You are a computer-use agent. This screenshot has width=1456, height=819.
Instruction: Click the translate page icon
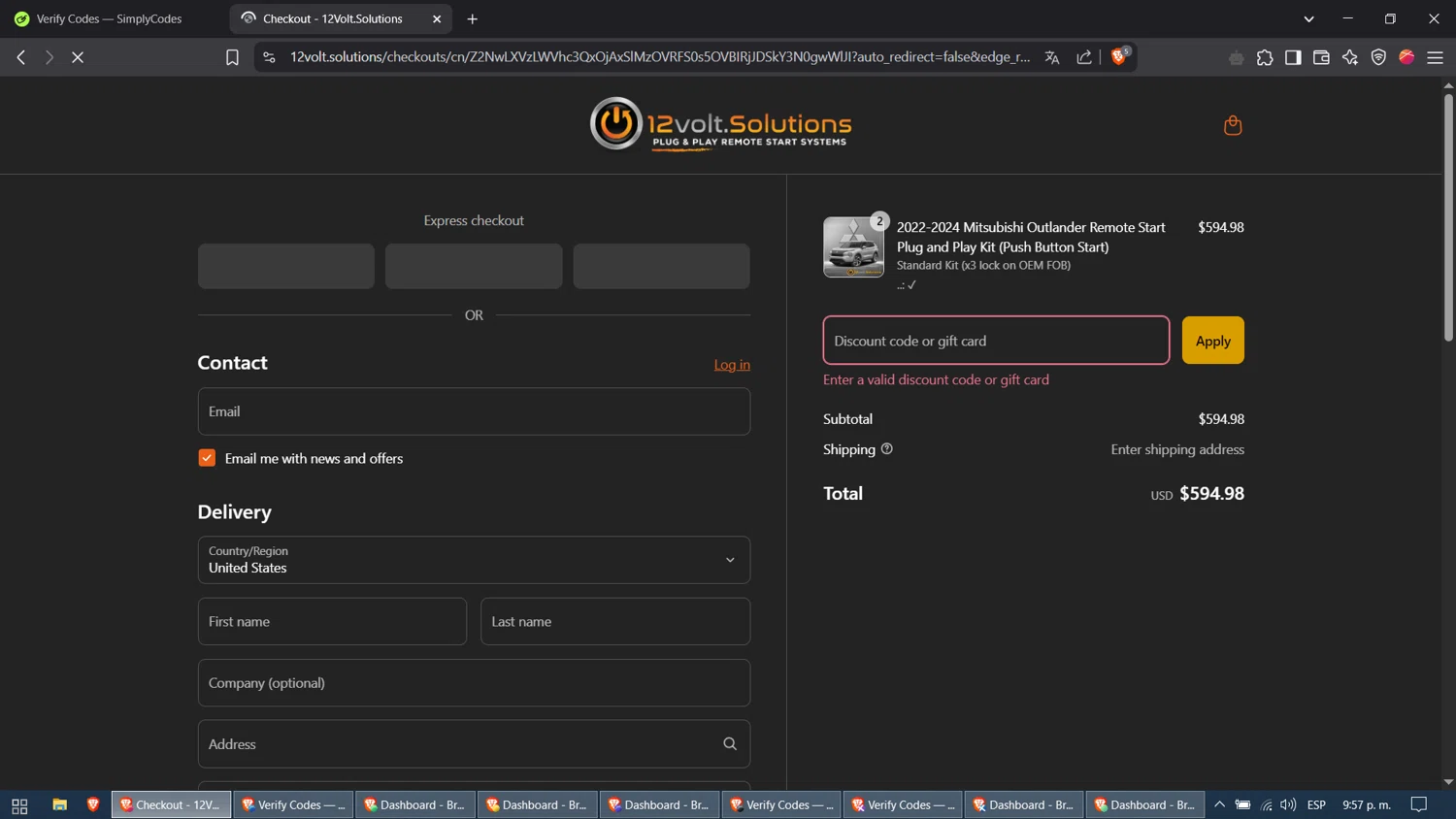[1051, 57]
